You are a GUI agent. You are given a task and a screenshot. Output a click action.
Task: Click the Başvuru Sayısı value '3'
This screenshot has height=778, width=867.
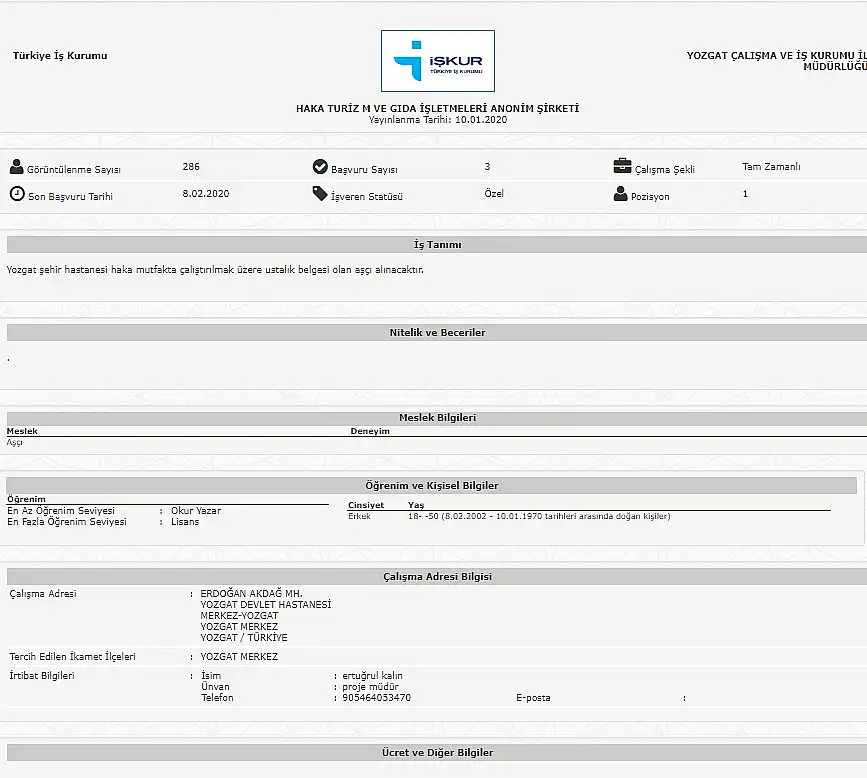(x=487, y=166)
